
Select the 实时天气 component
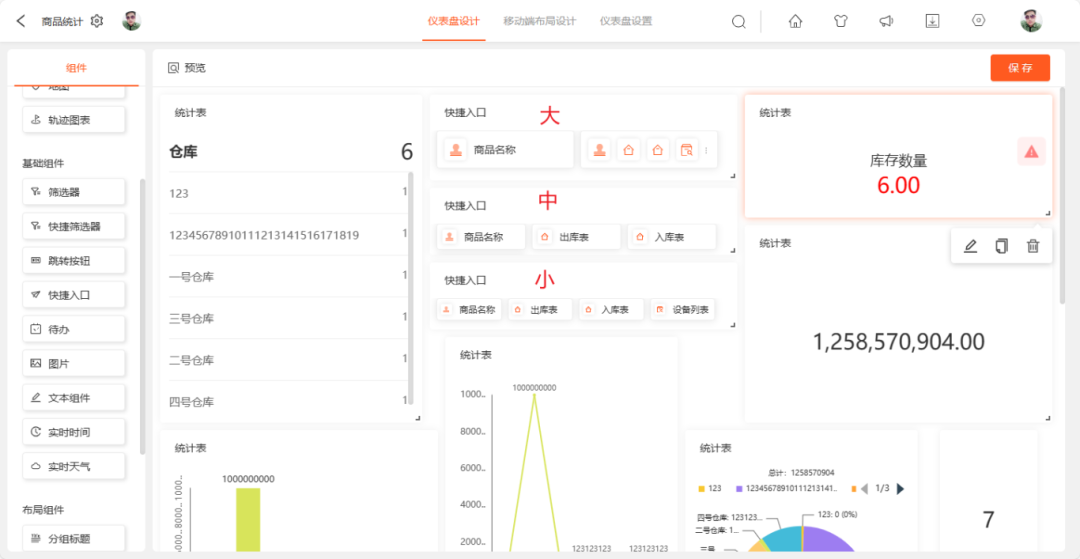pyautogui.click(x=74, y=466)
